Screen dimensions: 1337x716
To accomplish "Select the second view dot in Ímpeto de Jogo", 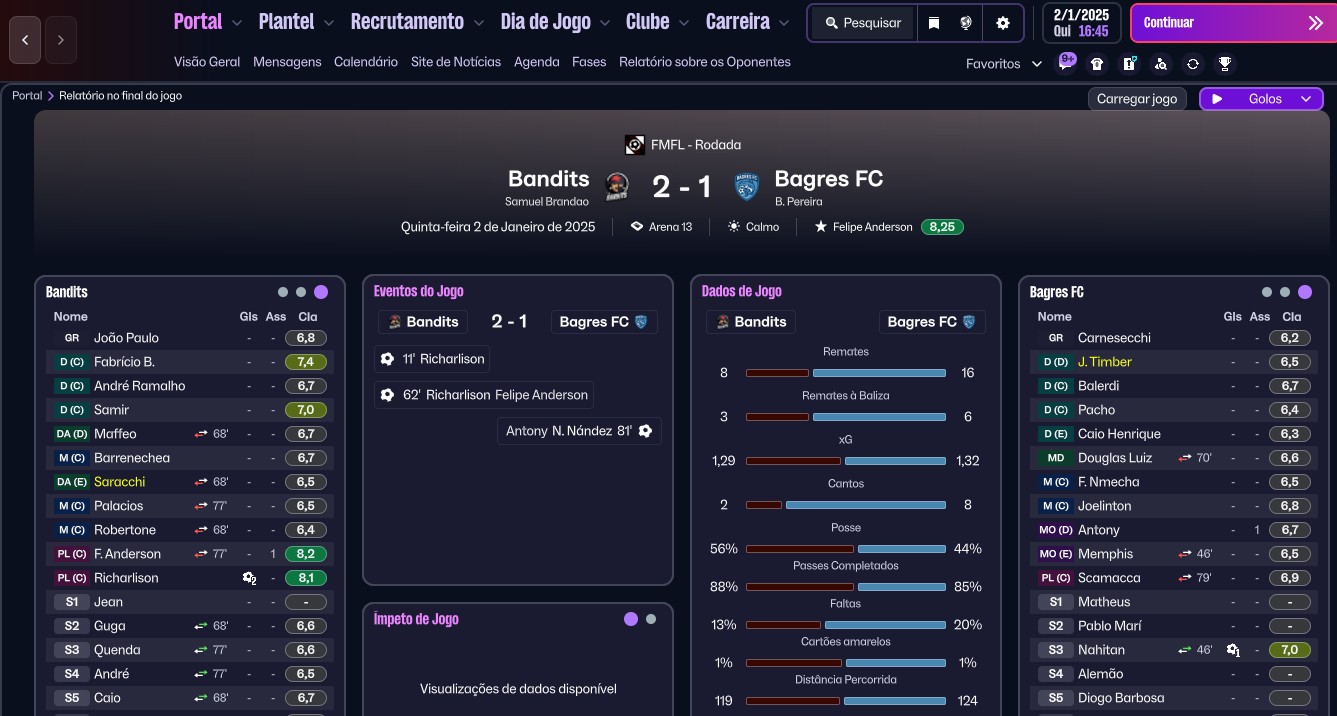I will 651,619.
